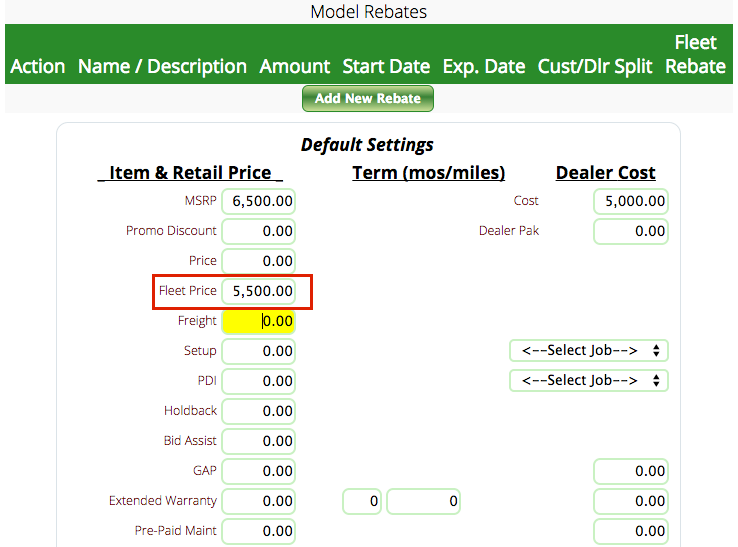The image size is (738, 547).
Task: Click the Pre-Paid Maint dealer cost field
Action: (x=631, y=531)
